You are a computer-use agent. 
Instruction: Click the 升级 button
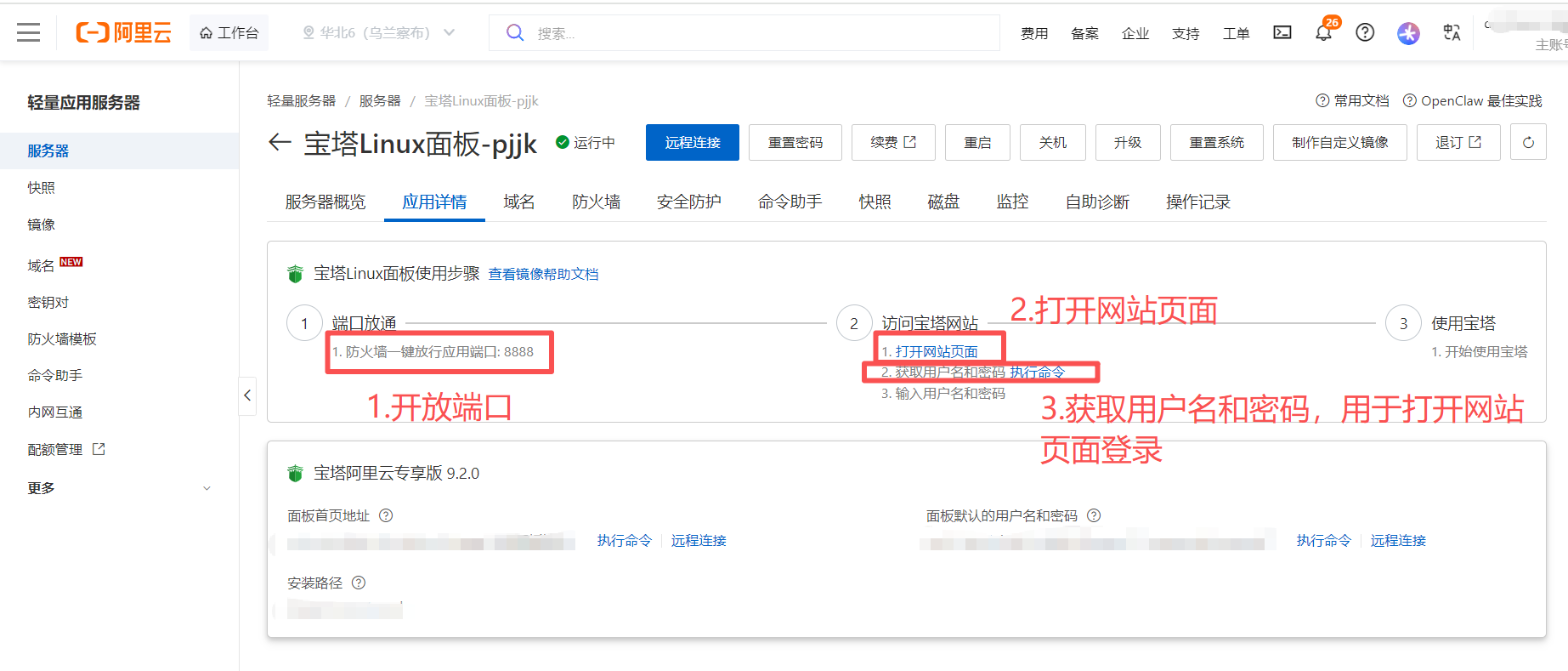click(1128, 142)
